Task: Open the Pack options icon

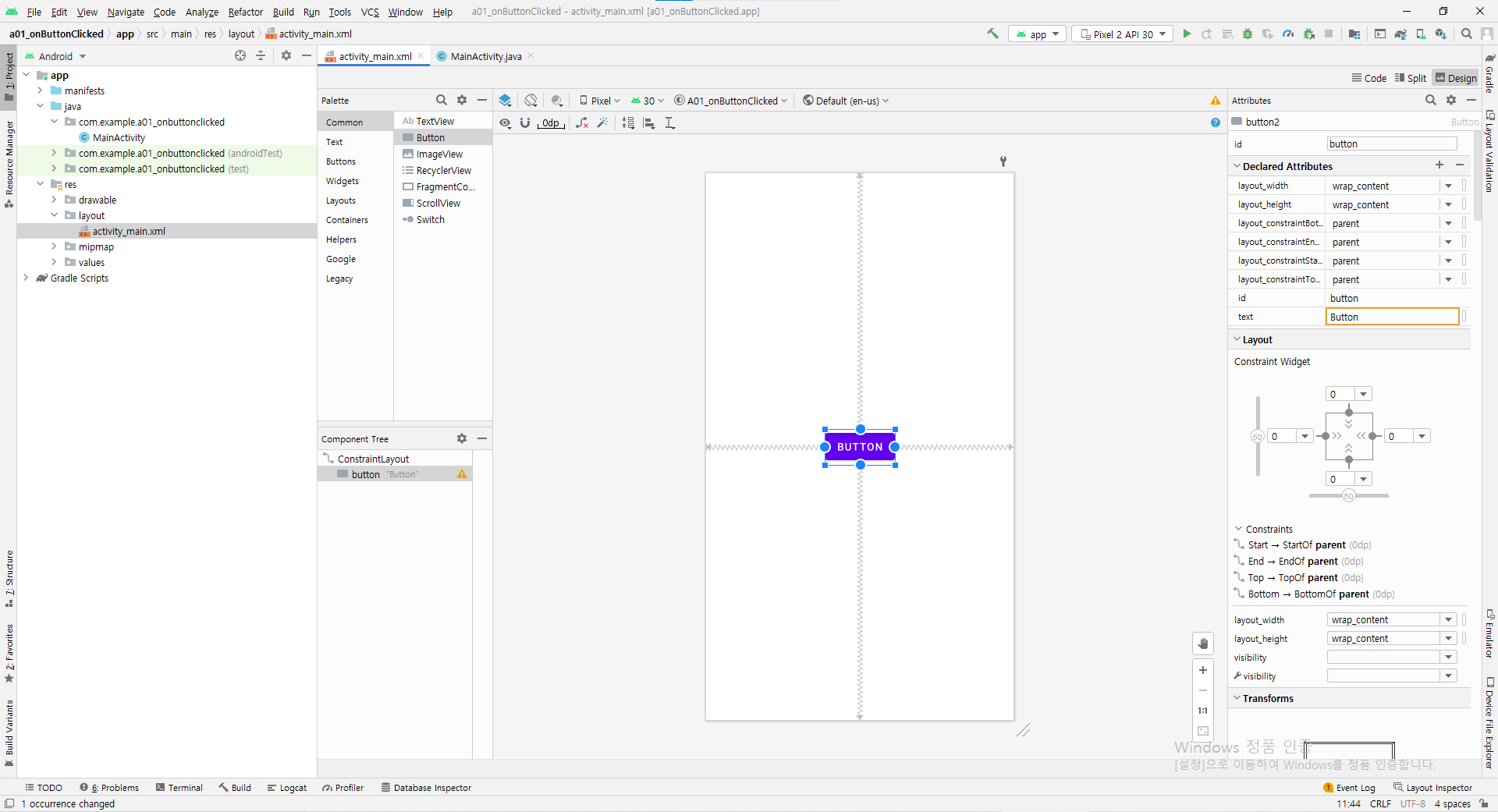Action: point(628,122)
